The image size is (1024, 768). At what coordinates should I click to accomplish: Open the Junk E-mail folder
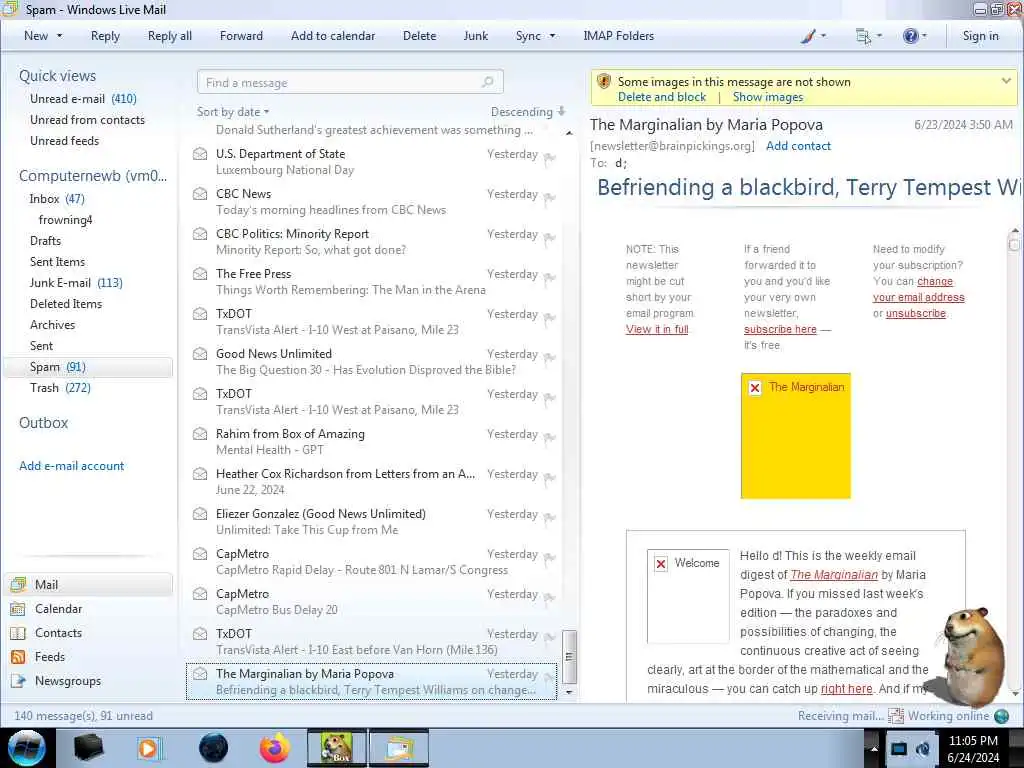point(76,283)
